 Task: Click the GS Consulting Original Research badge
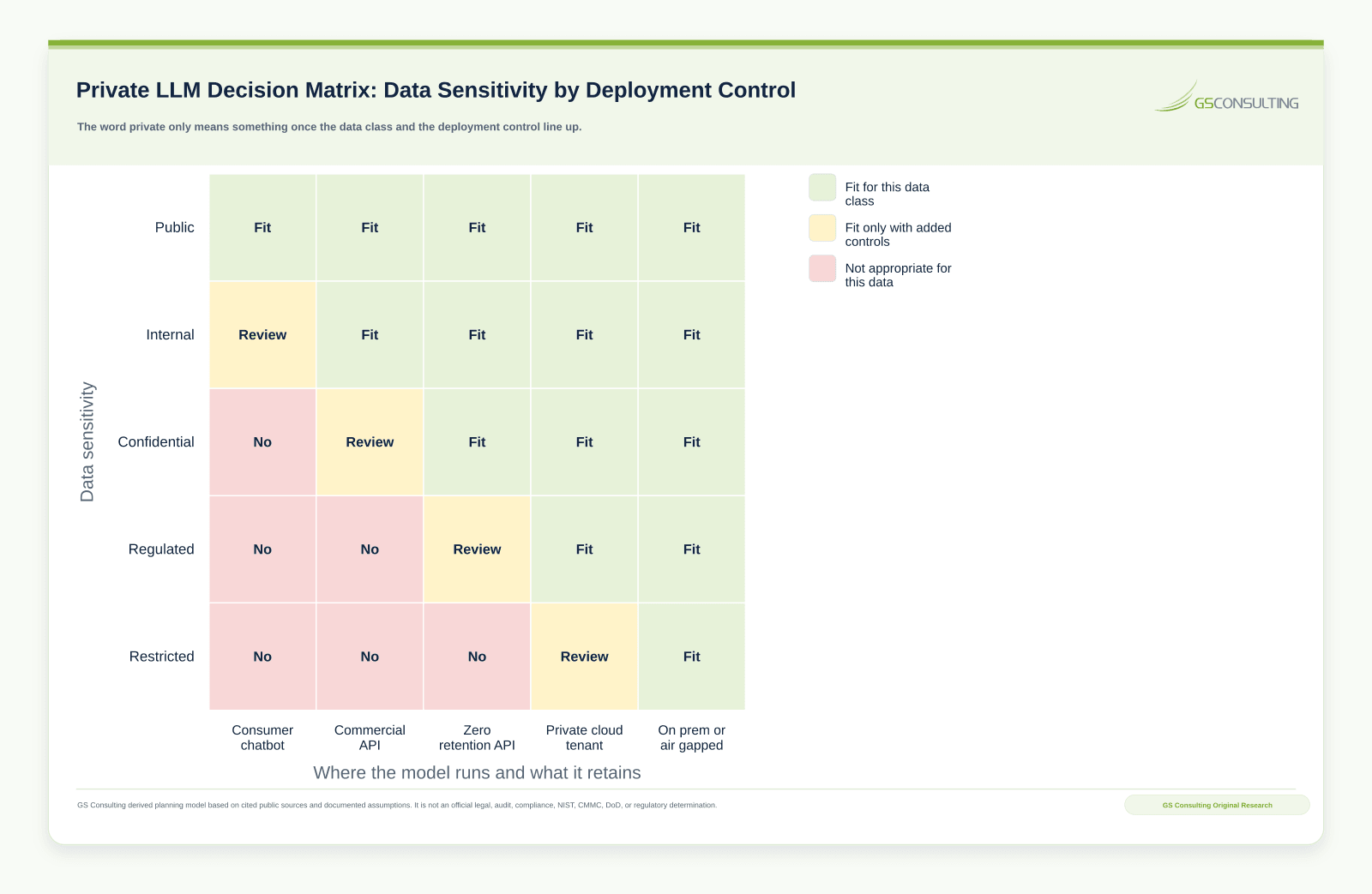(1217, 805)
